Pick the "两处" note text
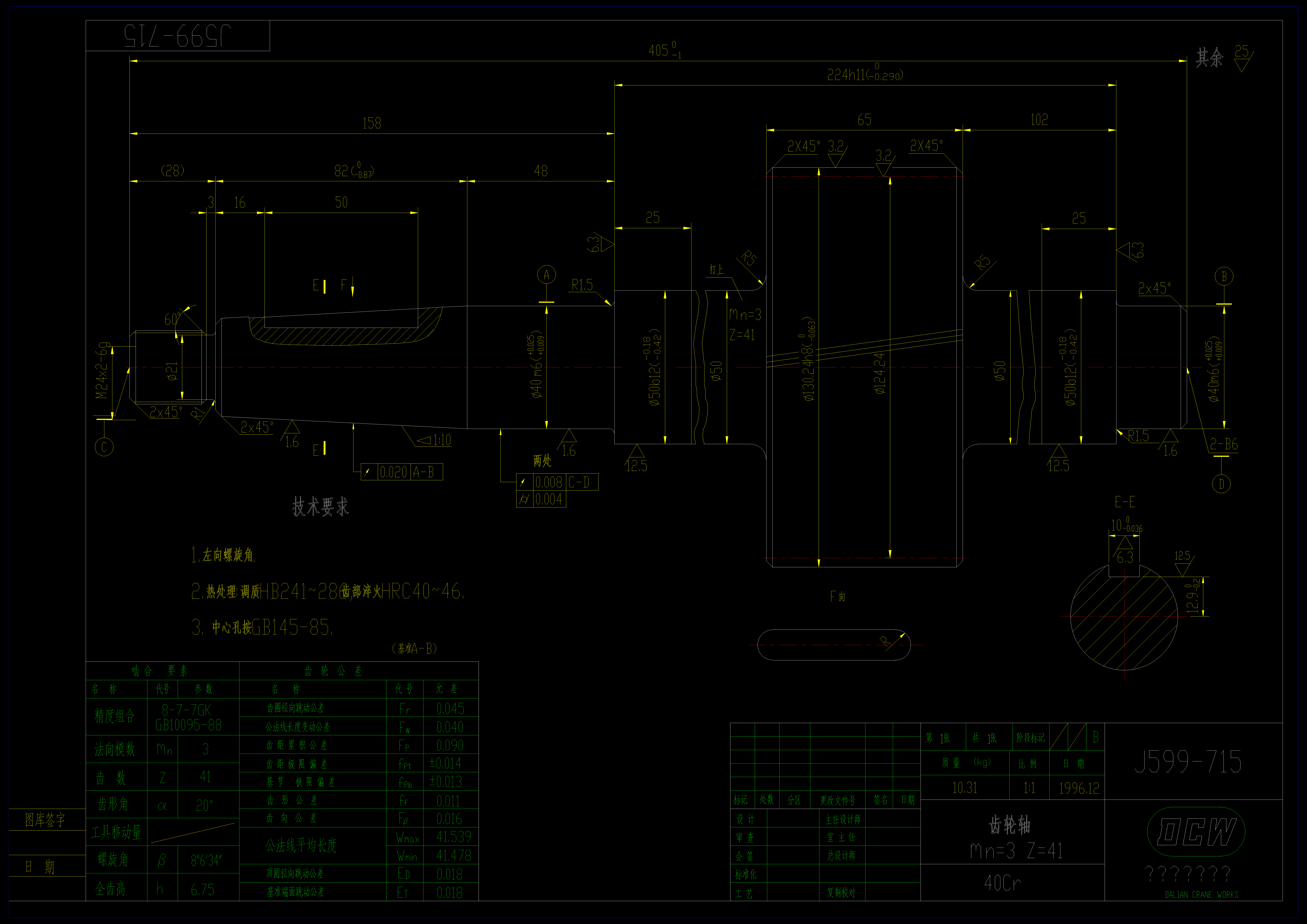Viewport: 1307px width, 924px height. (543, 461)
